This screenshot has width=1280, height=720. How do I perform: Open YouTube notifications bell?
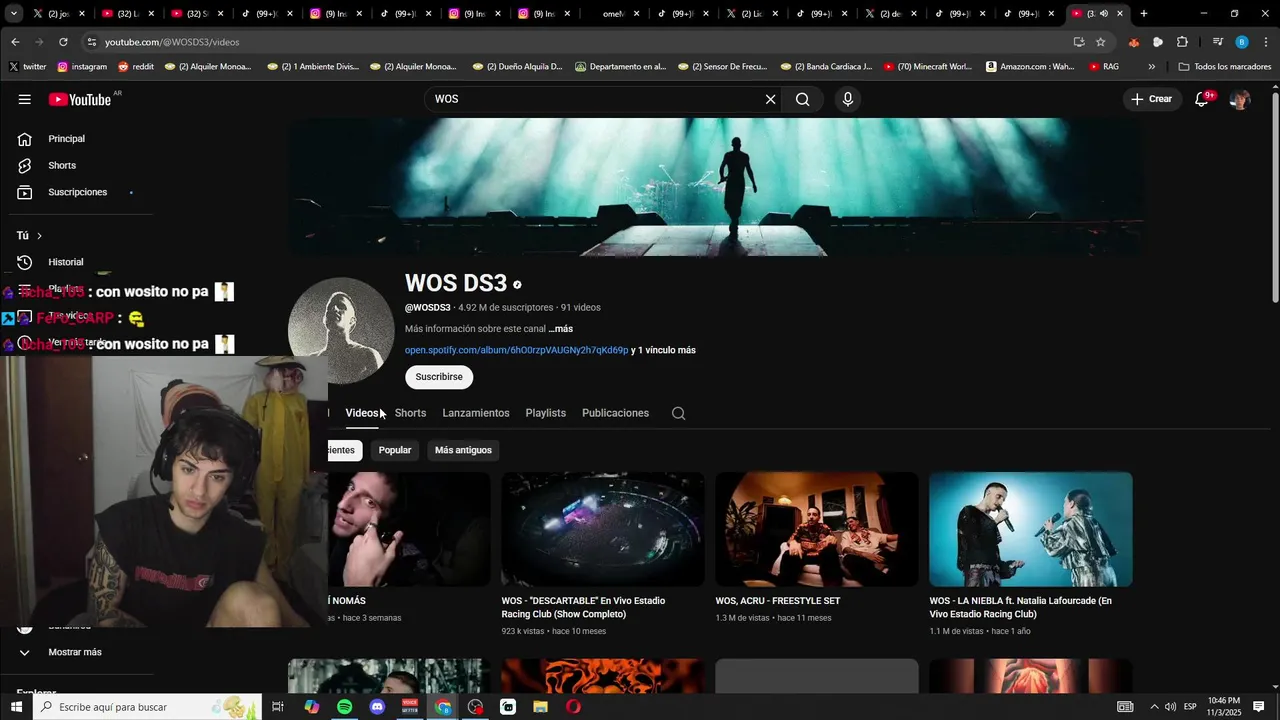[x=1203, y=99]
